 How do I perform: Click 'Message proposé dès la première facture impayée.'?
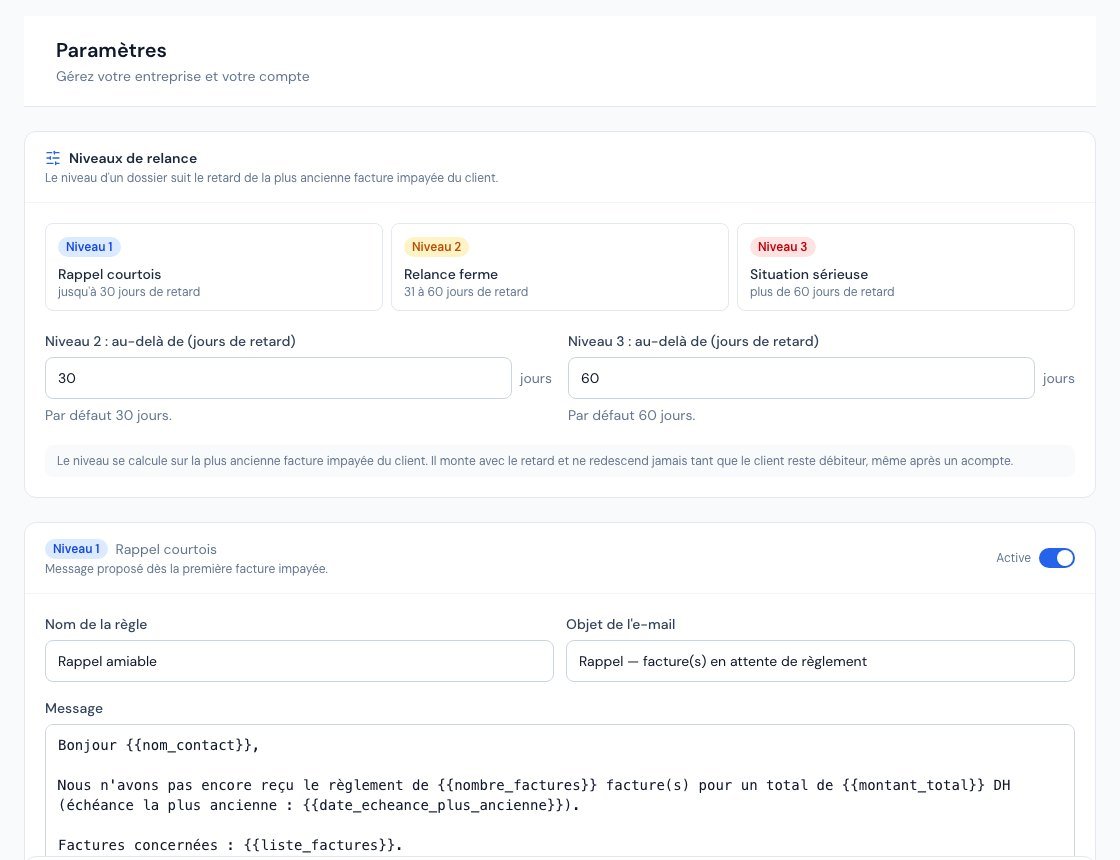pyautogui.click(x=186, y=569)
